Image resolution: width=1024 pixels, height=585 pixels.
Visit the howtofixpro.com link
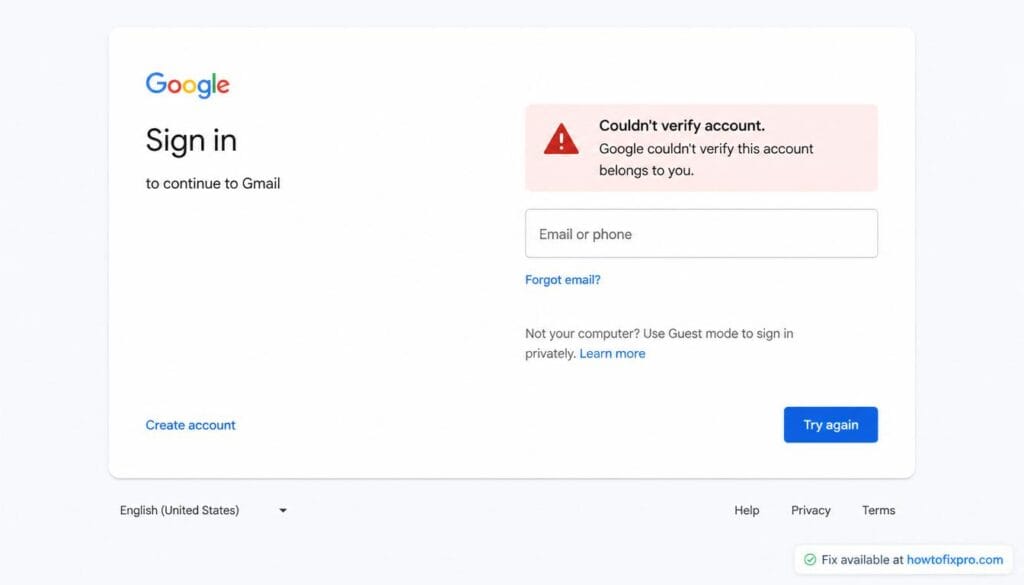(x=955, y=560)
